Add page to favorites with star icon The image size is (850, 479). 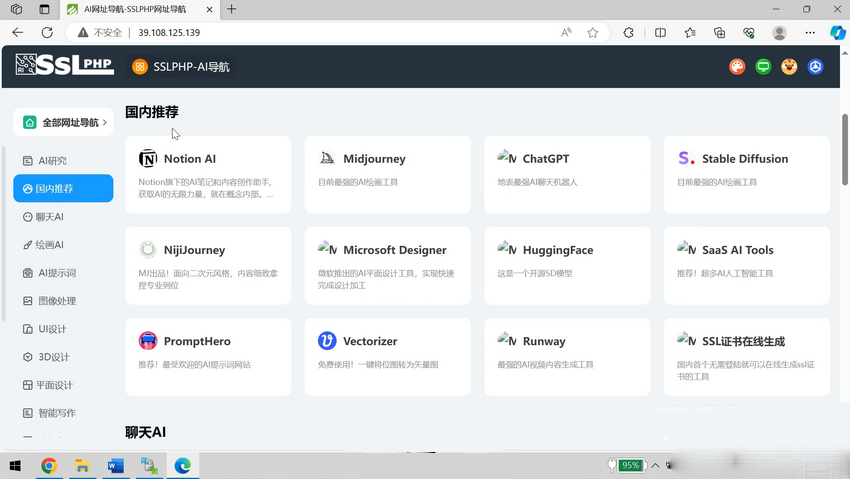pos(593,33)
